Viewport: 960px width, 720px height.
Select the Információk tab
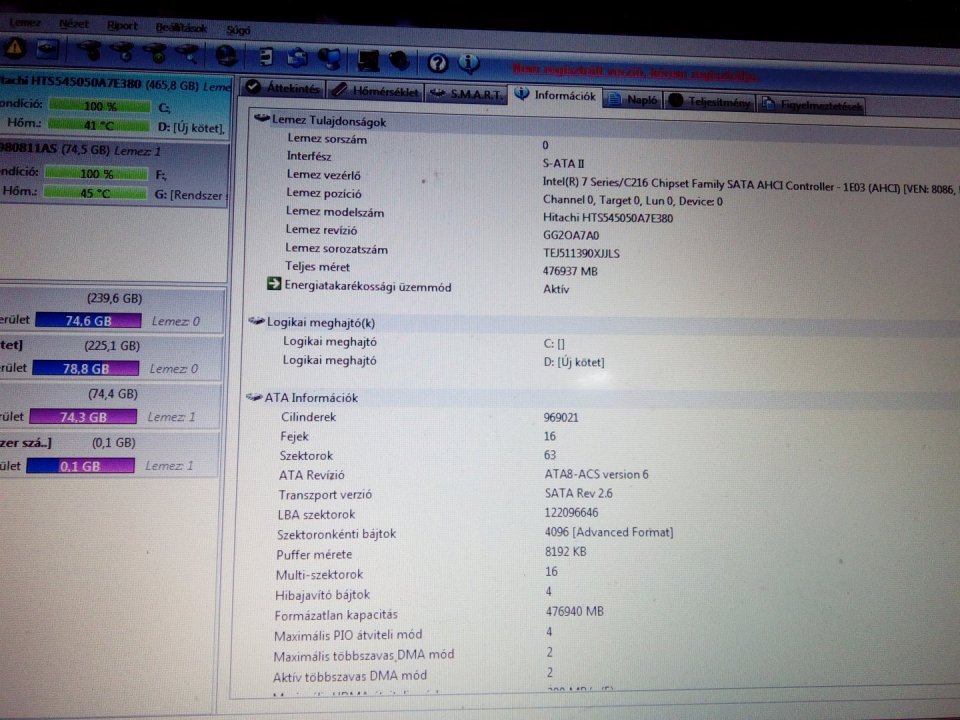[x=555, y=96]
